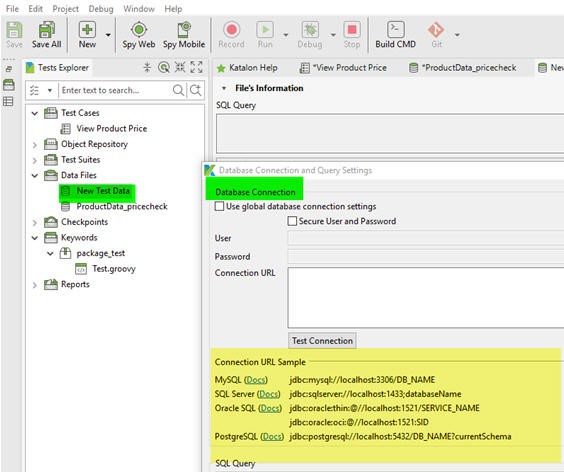Click the Password input field

click(x=426, y=257)
